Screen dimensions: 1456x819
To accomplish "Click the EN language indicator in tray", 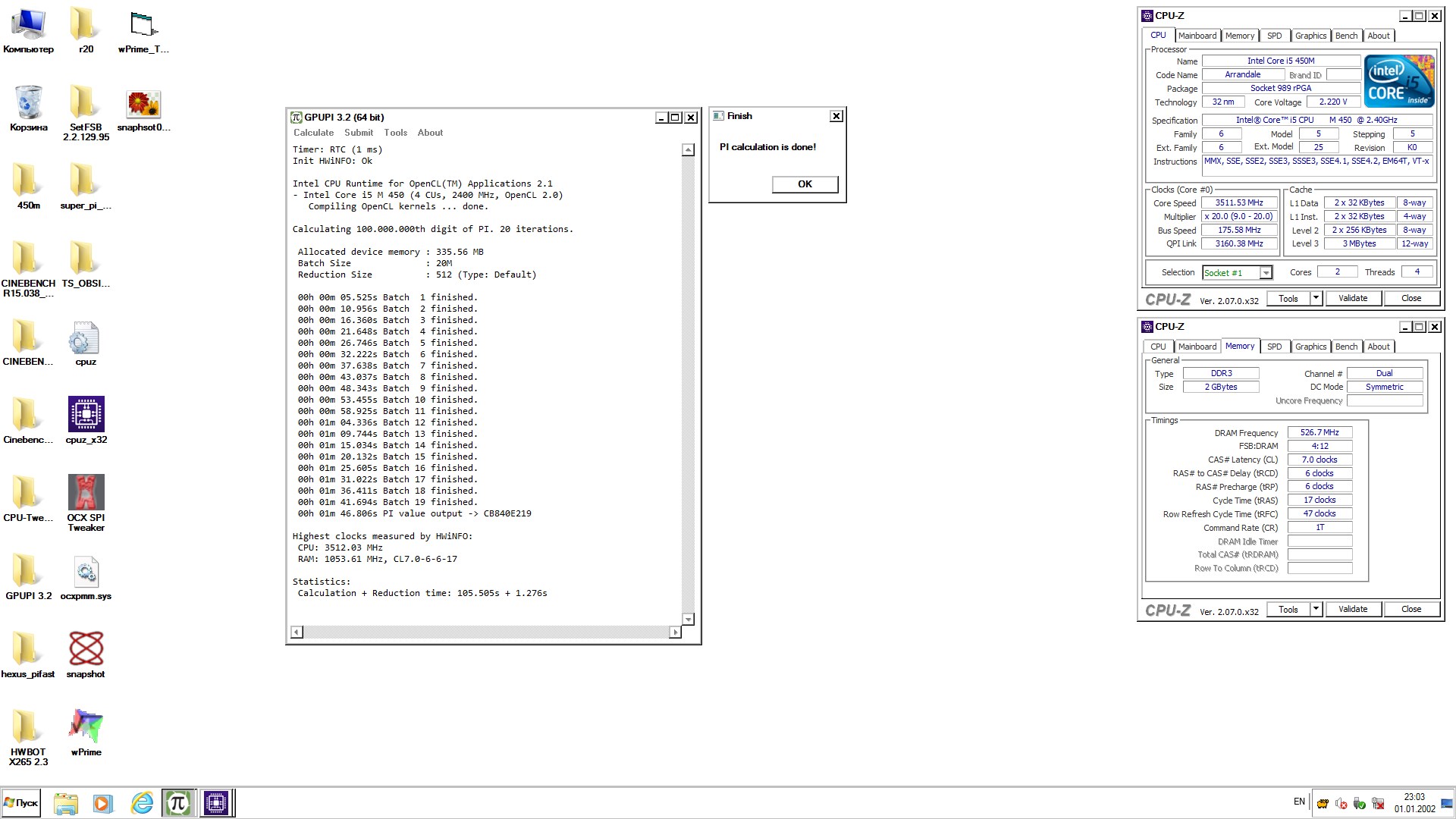I will (1299, 802).
